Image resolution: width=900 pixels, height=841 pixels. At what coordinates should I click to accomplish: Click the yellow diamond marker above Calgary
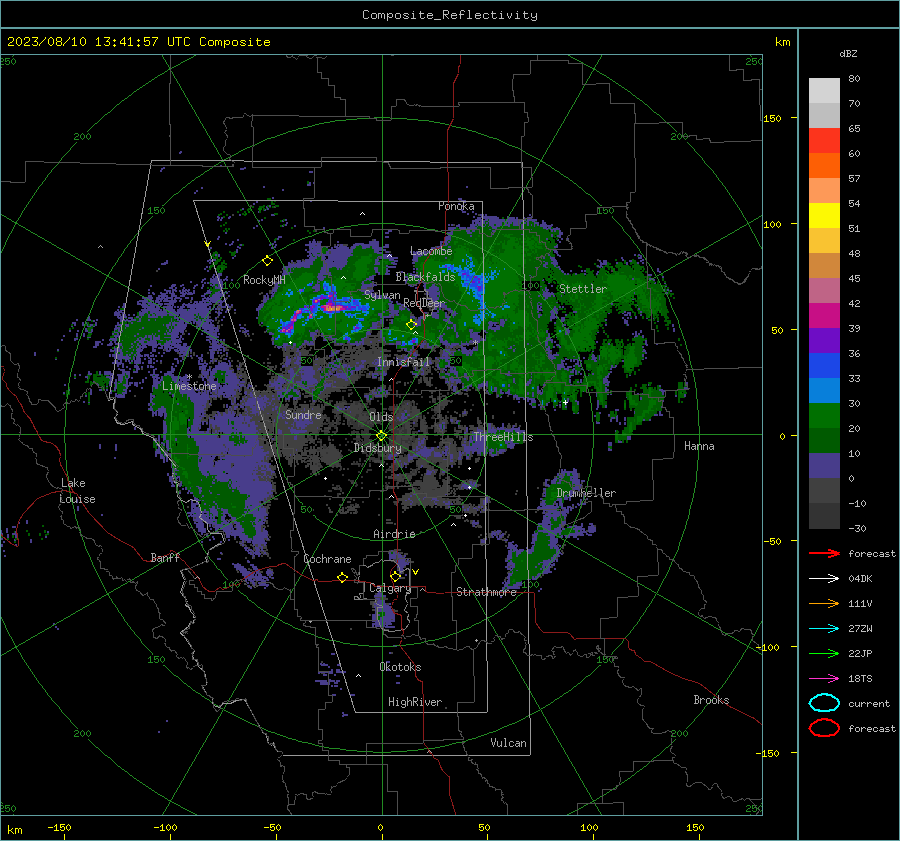coord(395,576)
